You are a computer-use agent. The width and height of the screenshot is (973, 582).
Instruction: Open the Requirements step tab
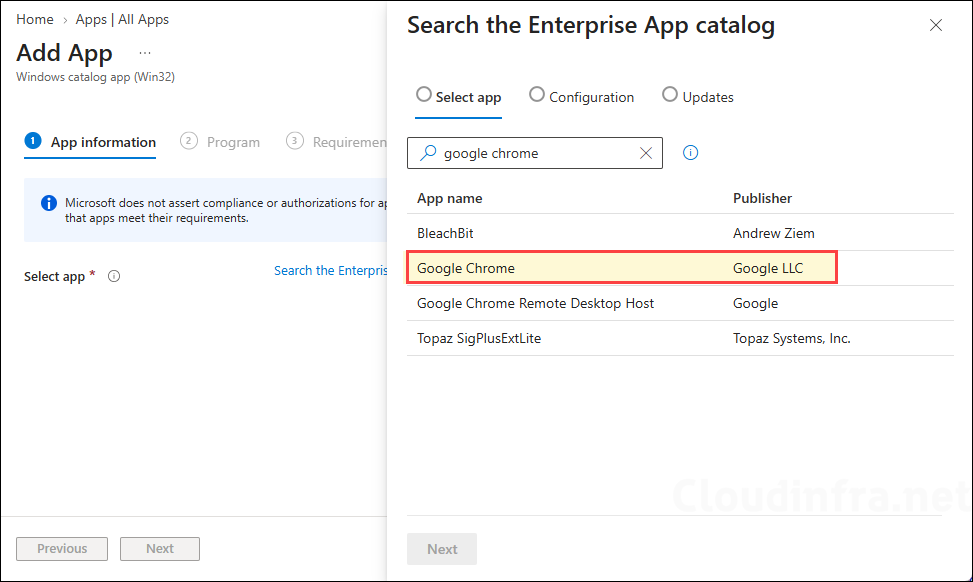(x=336, y=142)
